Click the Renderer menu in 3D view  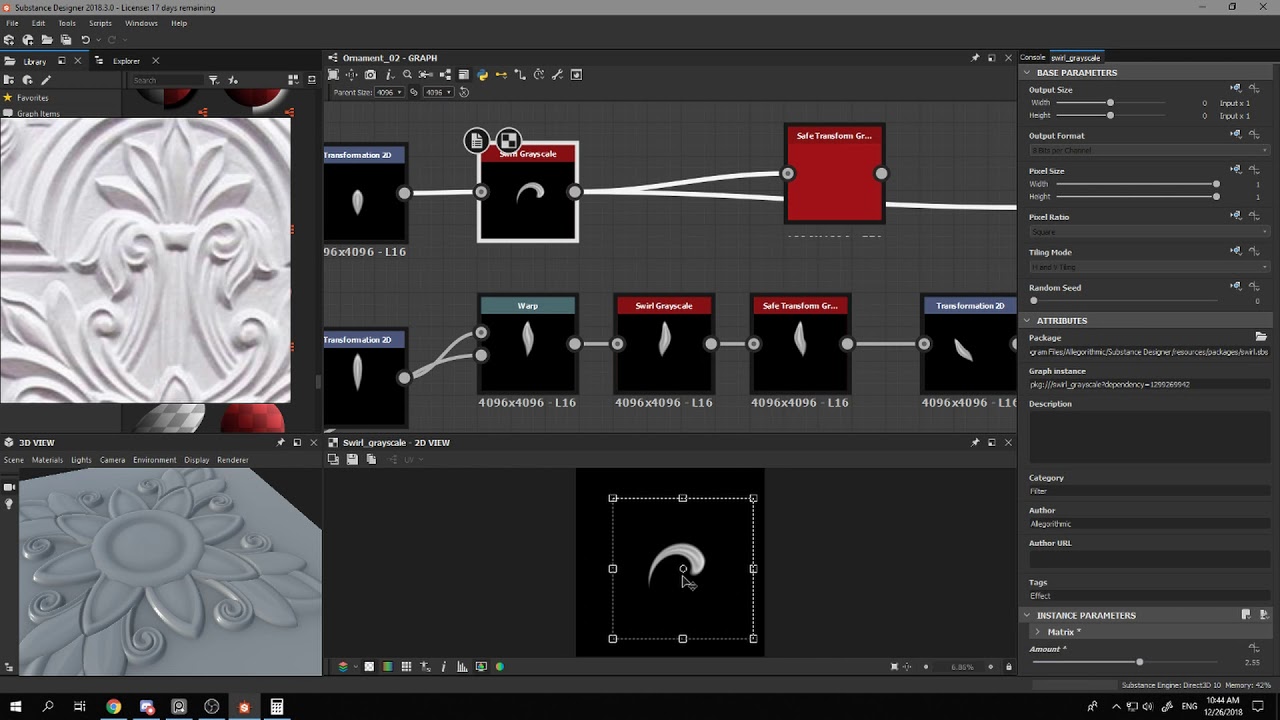[232, 460]
